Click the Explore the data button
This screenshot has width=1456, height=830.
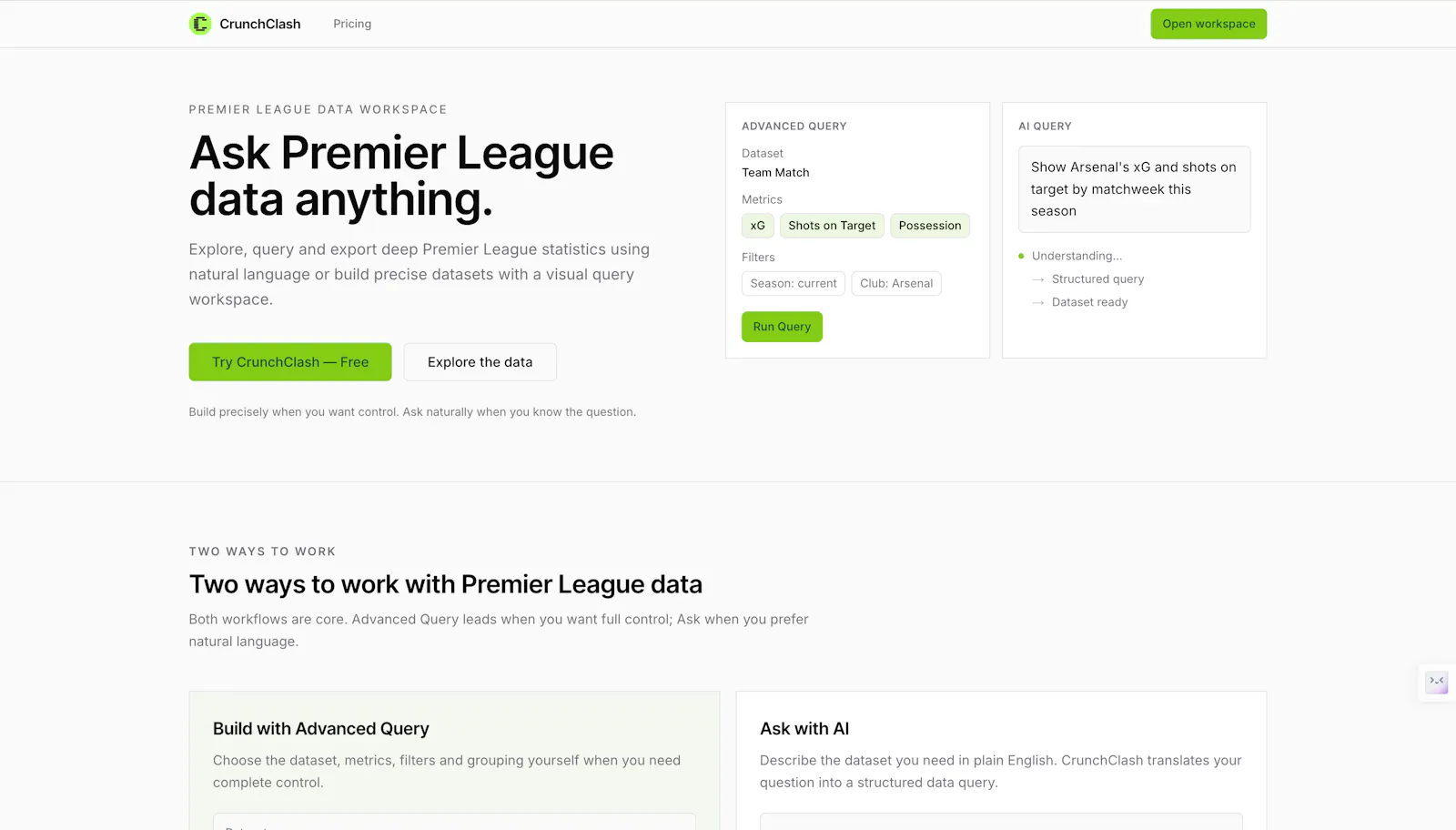[480, 362]
